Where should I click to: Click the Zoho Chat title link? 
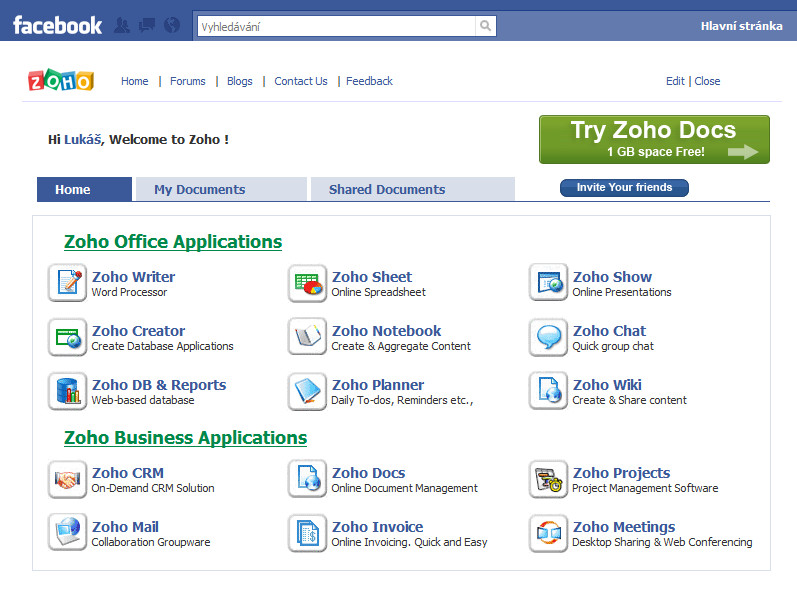pos(609,331)
